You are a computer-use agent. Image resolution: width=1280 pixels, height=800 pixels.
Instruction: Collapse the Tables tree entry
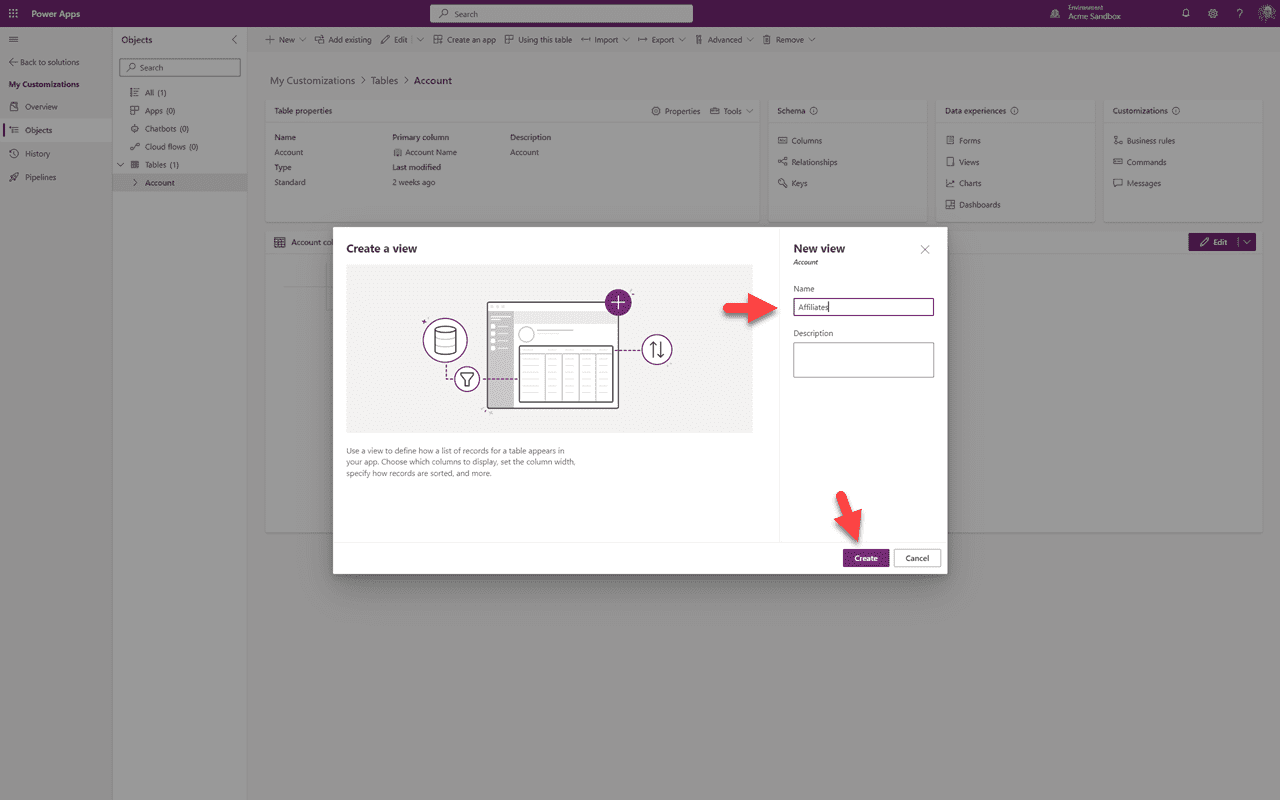pyautogui.click(x=120, y=164)
